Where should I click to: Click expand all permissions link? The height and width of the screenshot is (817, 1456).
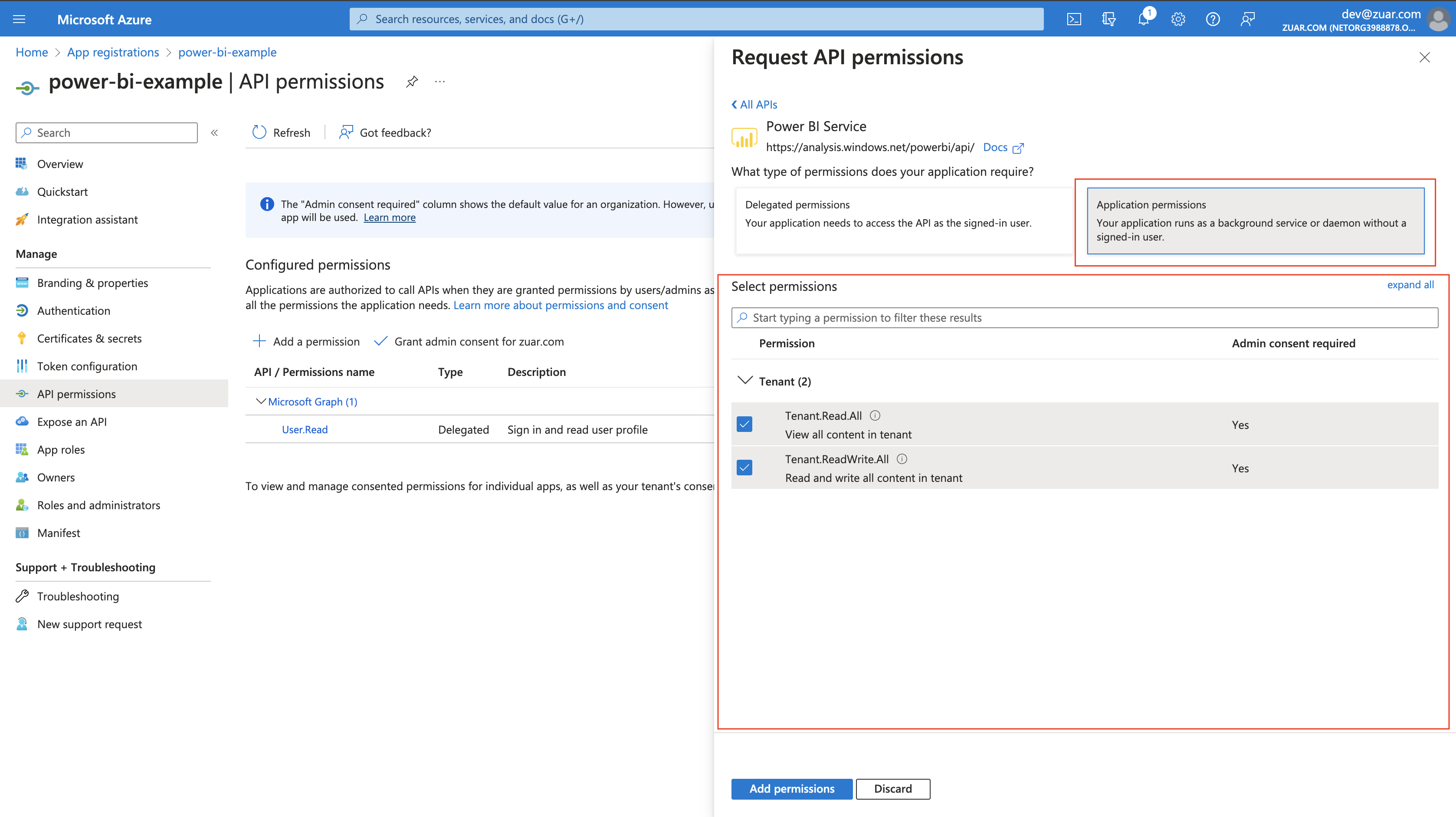pos(1410,284)
